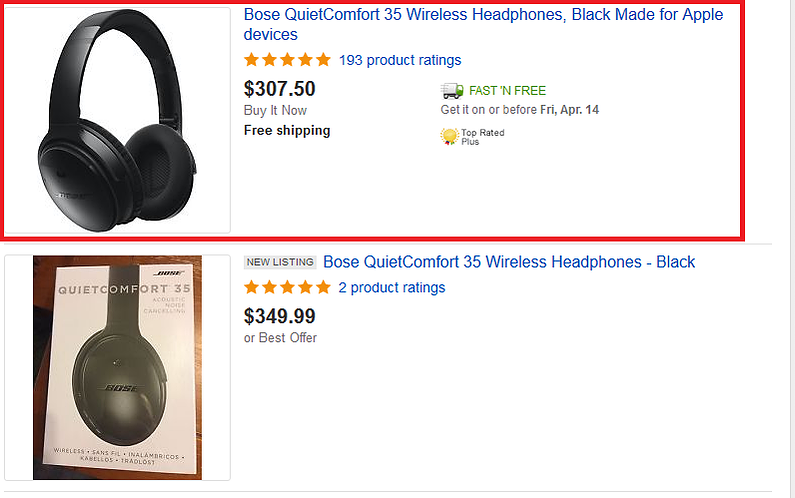Open the Bose QuietComfort 35 Headphones - Black listing
The width and height of the screenshot is (795, 498).
509,262
